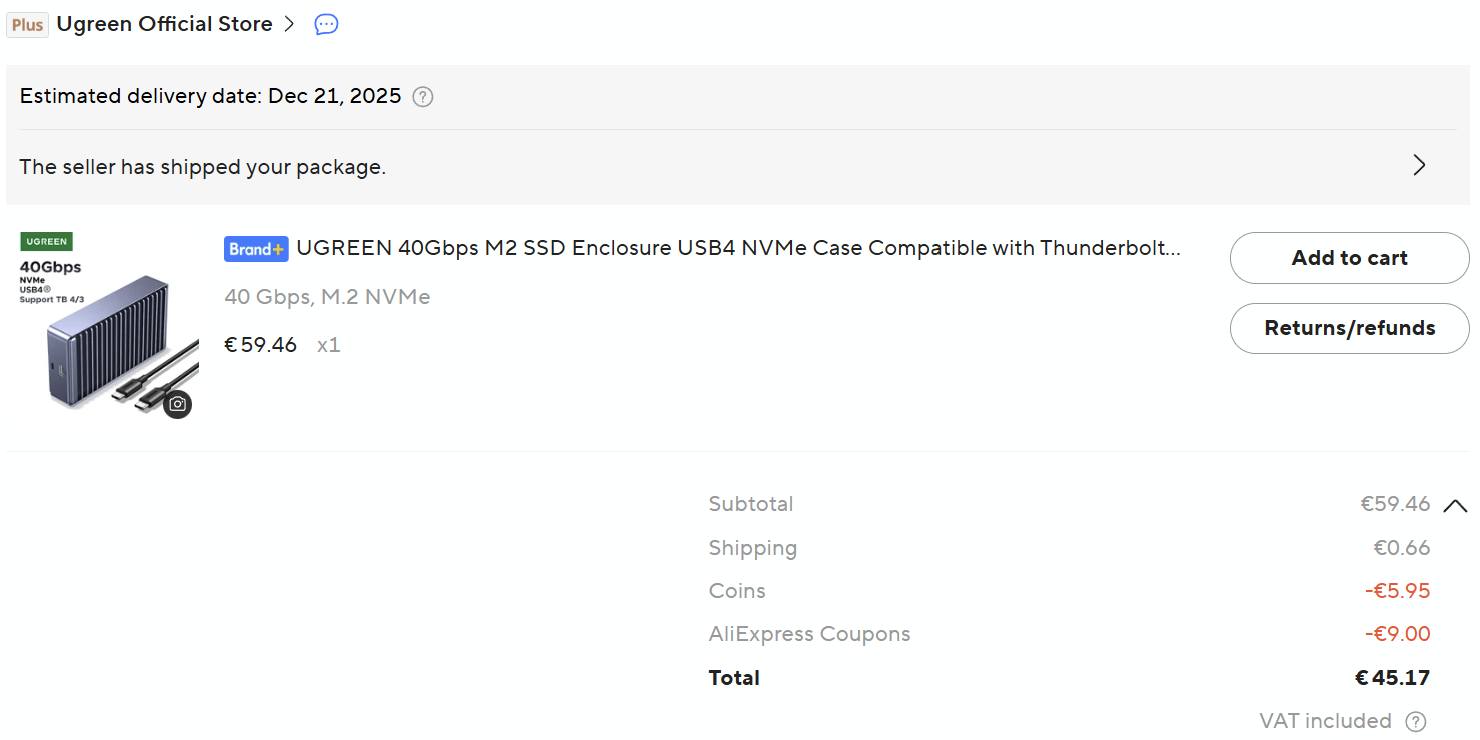
Task: Click the 40 Gbps, M.2 NVMe variant text
Action: click(327, 297)
